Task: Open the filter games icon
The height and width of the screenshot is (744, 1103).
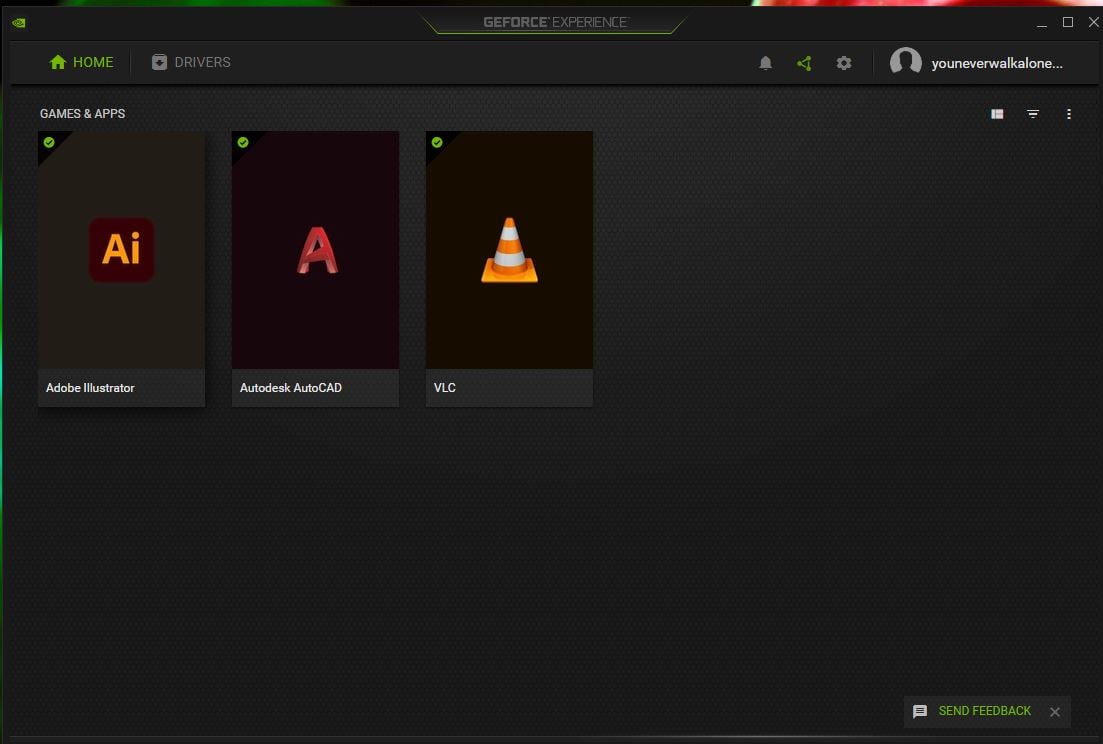Action: tap(1033, 114)
